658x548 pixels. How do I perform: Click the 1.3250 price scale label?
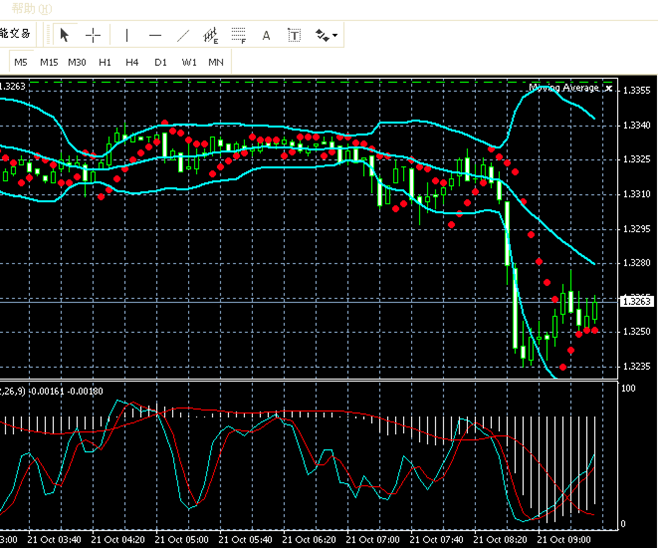click(637, 331)
